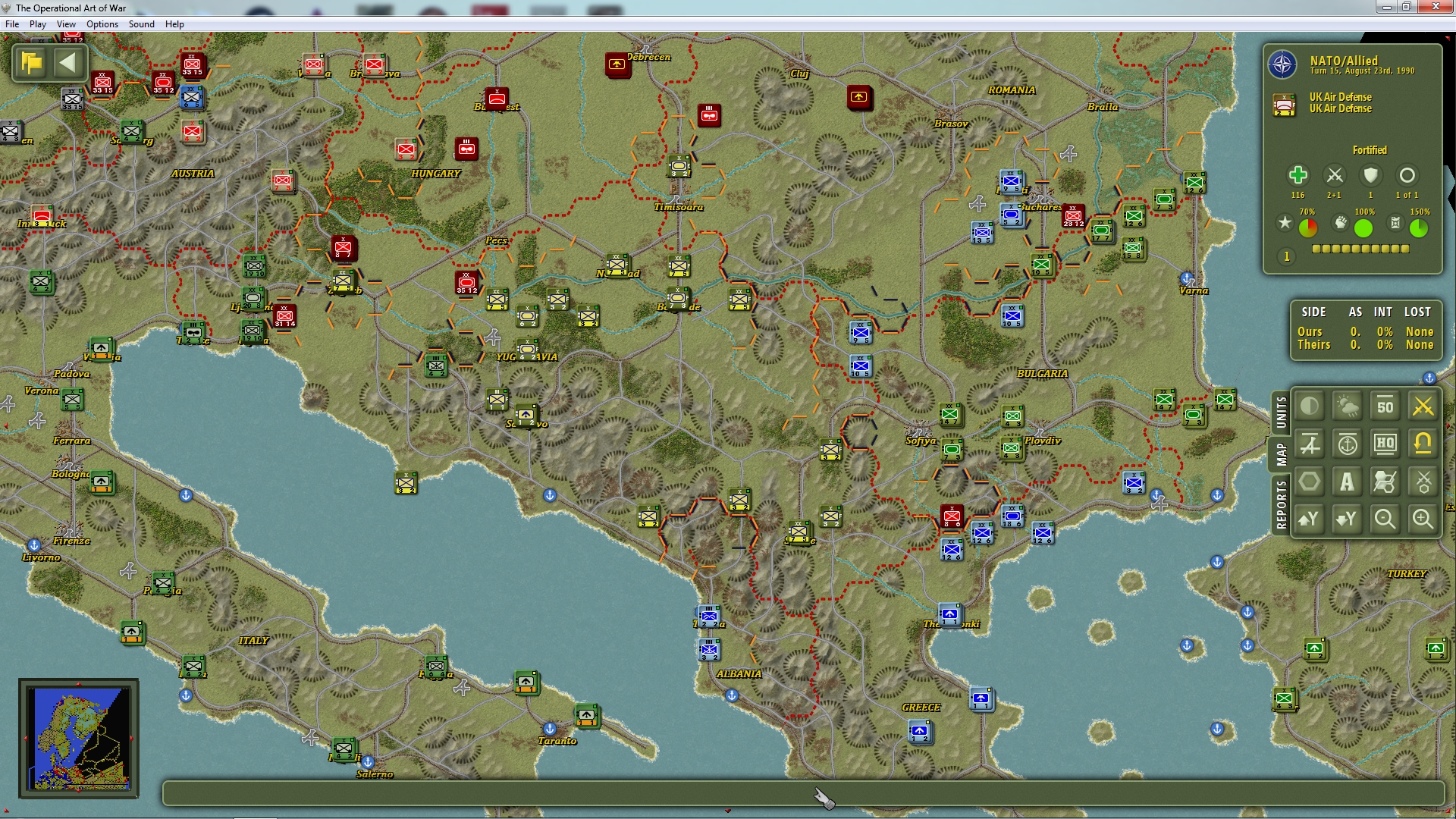Click the 'Fortified' status text

(x=1370, y=150)
